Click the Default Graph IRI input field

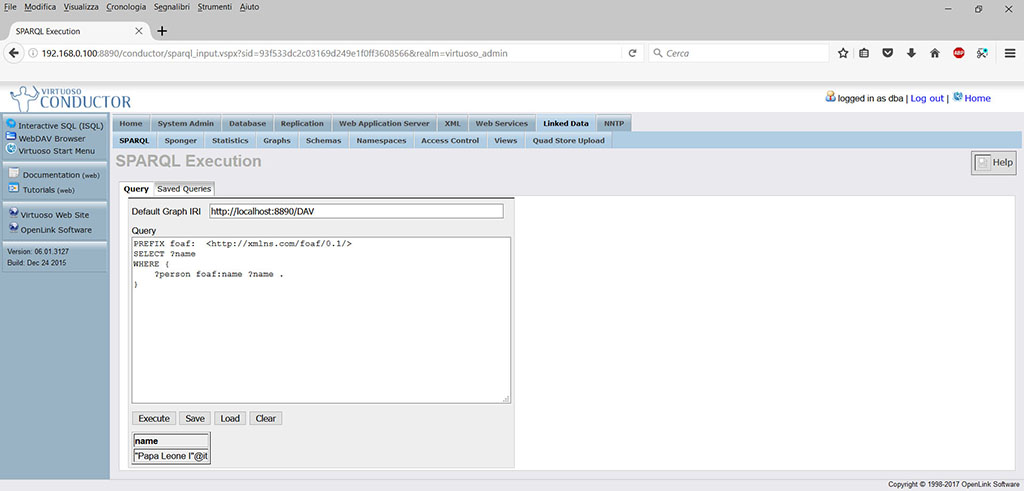tap(356, 212)
